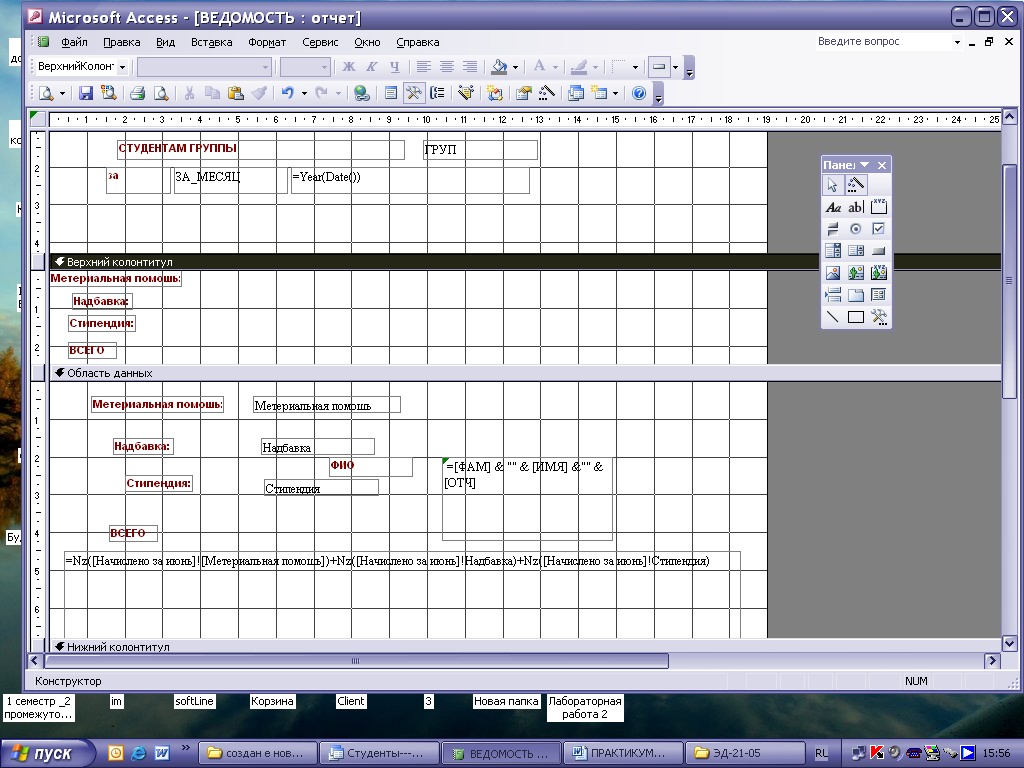Screen dimensions: 1024x768
Task: Open Print Preview magnifier icon
Action: click(161, 93)
